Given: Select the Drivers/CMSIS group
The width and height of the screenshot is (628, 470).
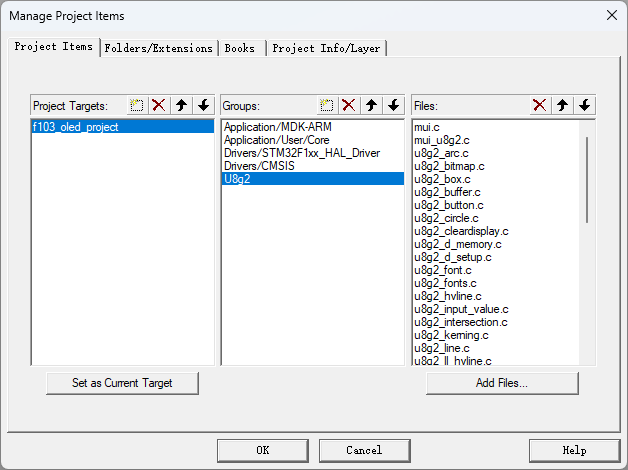Looking at the screenshot, I should click(x=313, y=166).
